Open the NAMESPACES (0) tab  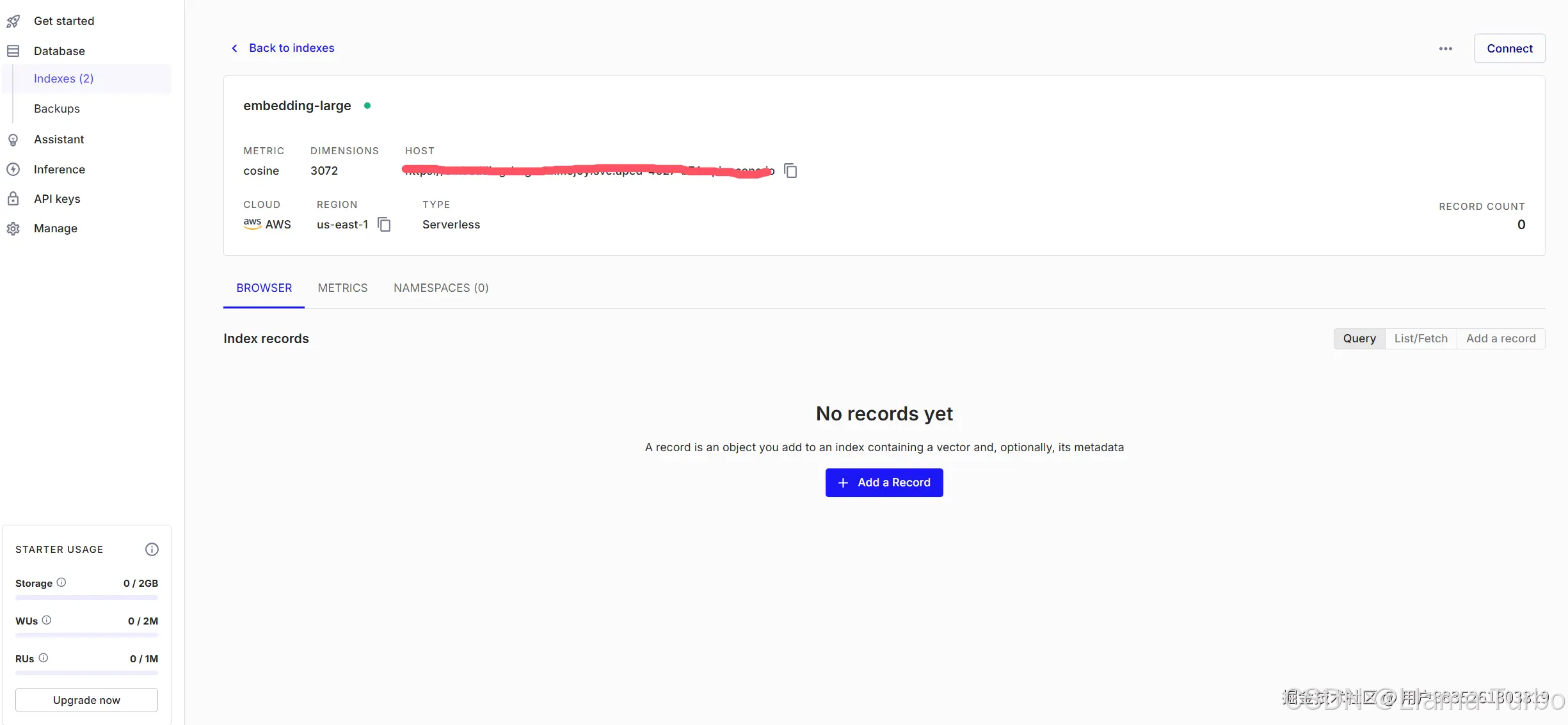[440, 288]
